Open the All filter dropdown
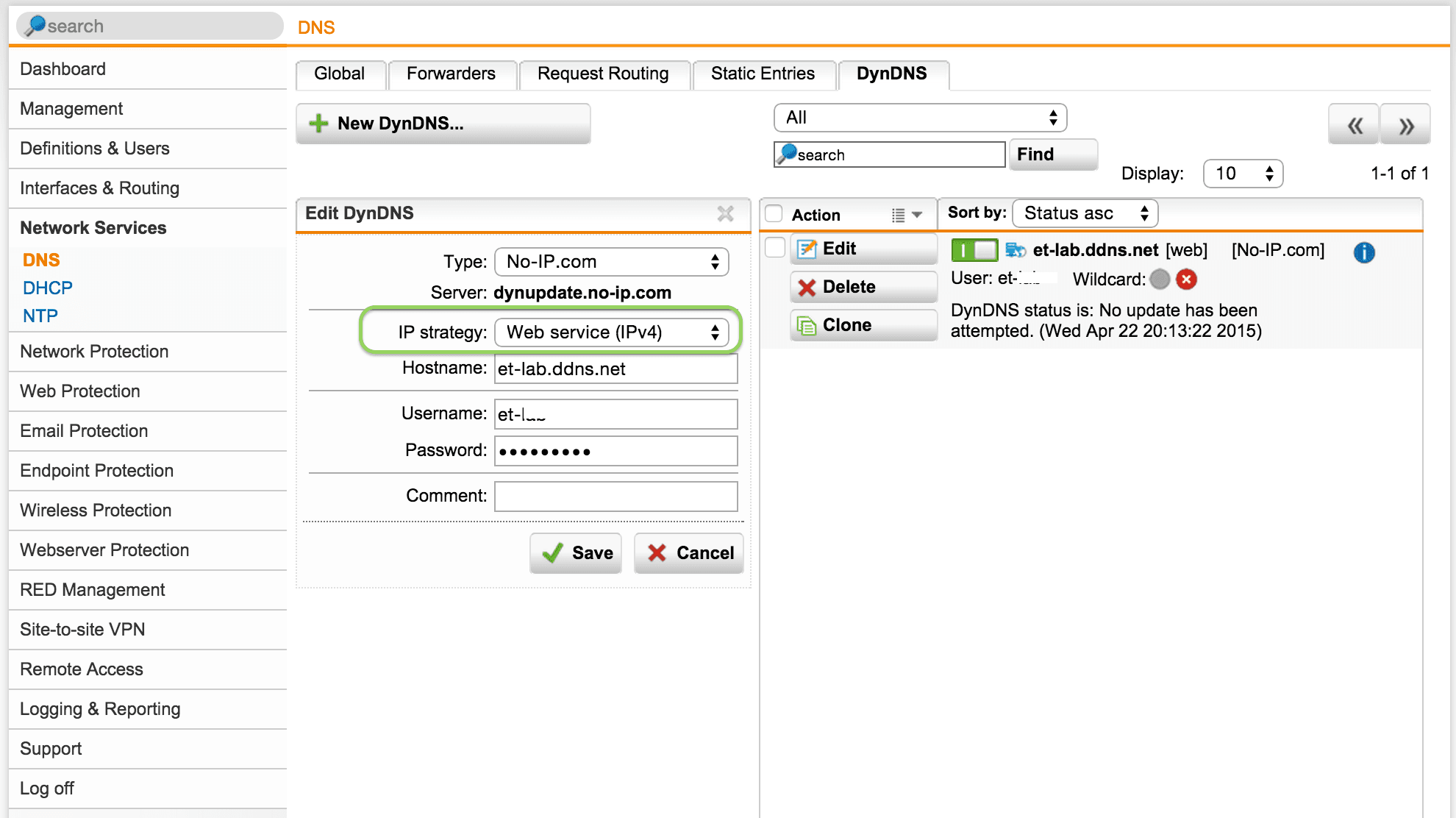 coord(920,118)
